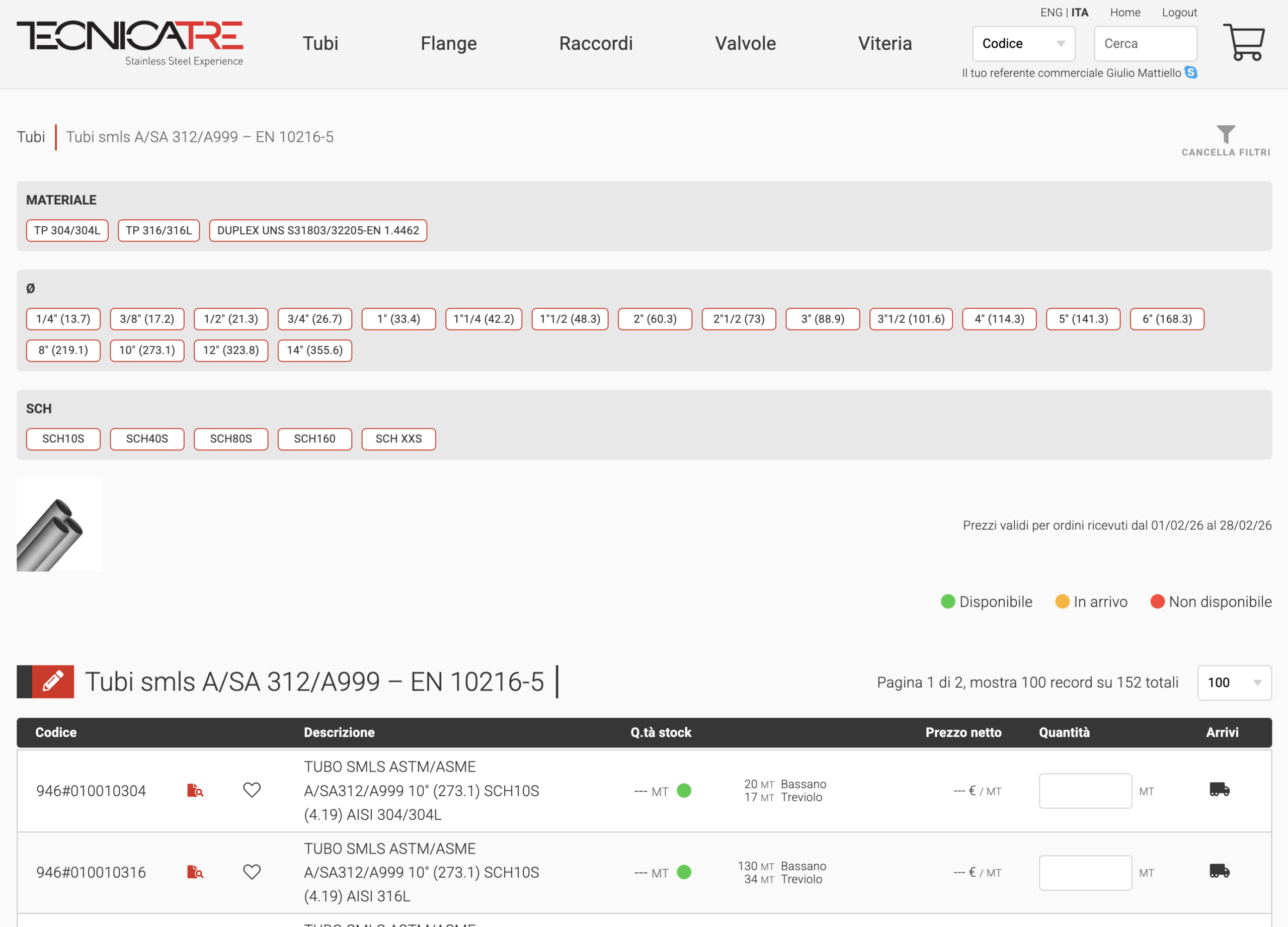This screenshot has width=1288, height=927.
Task: Switch language to ENG
Action: tap(1051, 13)
